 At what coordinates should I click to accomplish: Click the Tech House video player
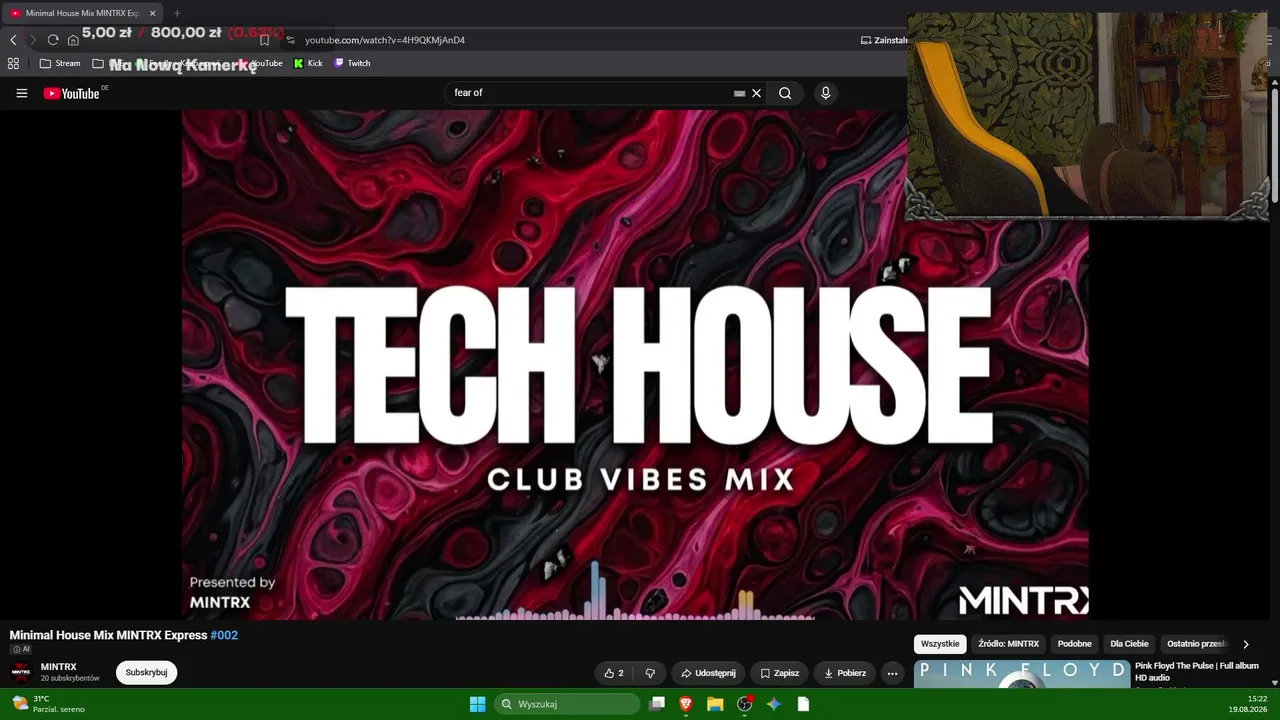tap(635, 365)
